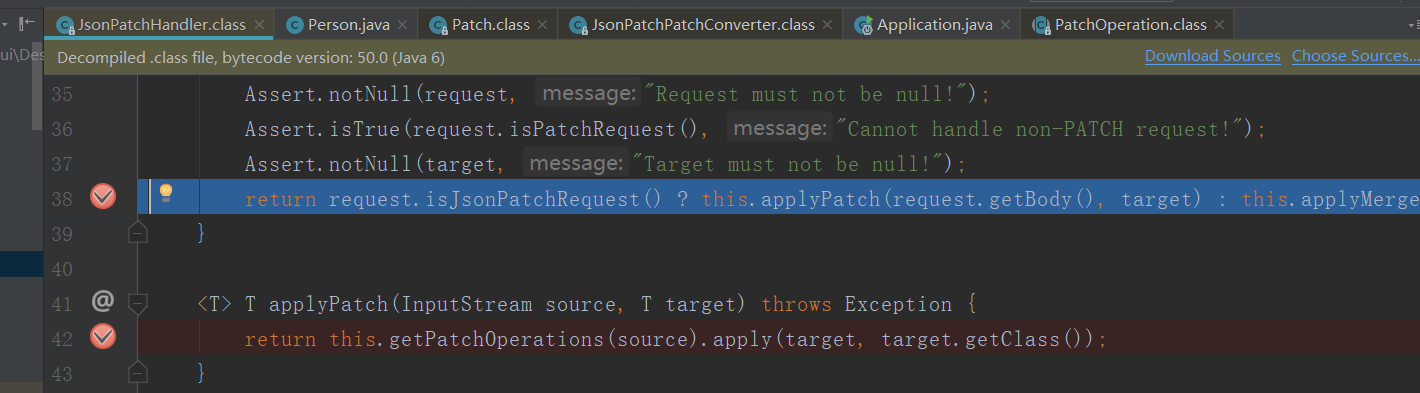The height and width of the screenshot is (393, 1420).
Task: Click the Download Sources link
Action: tap(1212, 56)
